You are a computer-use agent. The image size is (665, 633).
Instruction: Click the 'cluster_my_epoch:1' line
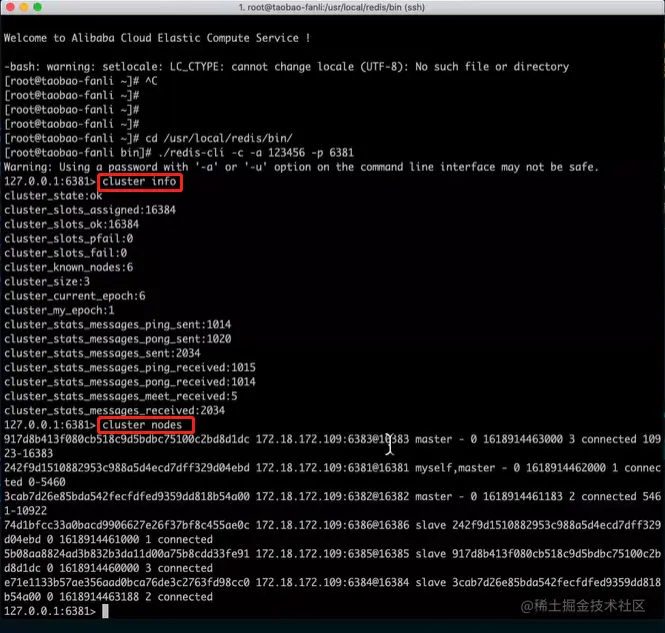[59, 310]
